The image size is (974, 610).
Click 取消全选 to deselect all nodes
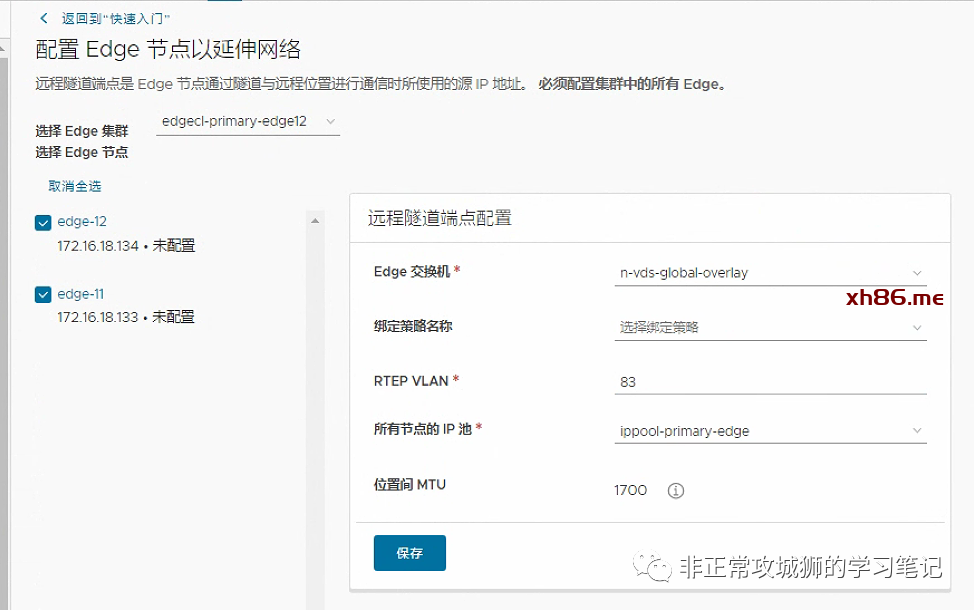pyautogui.click(x=74, y=186)
